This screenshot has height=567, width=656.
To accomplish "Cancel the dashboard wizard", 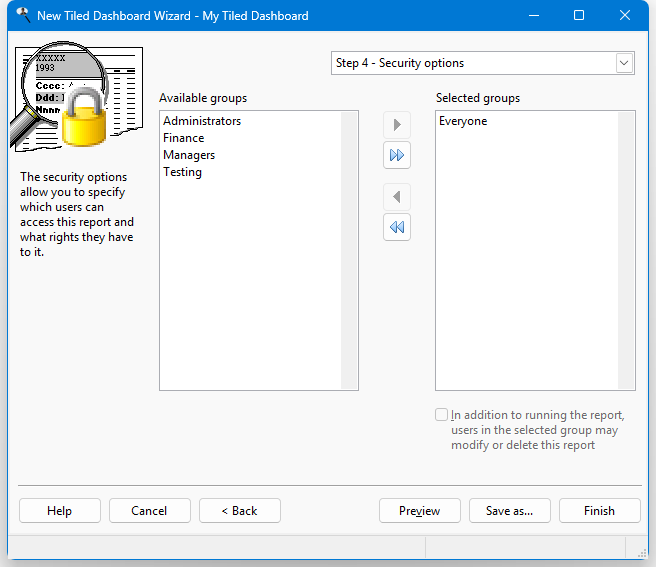I will pyautogui.click(x=149, y=511).
